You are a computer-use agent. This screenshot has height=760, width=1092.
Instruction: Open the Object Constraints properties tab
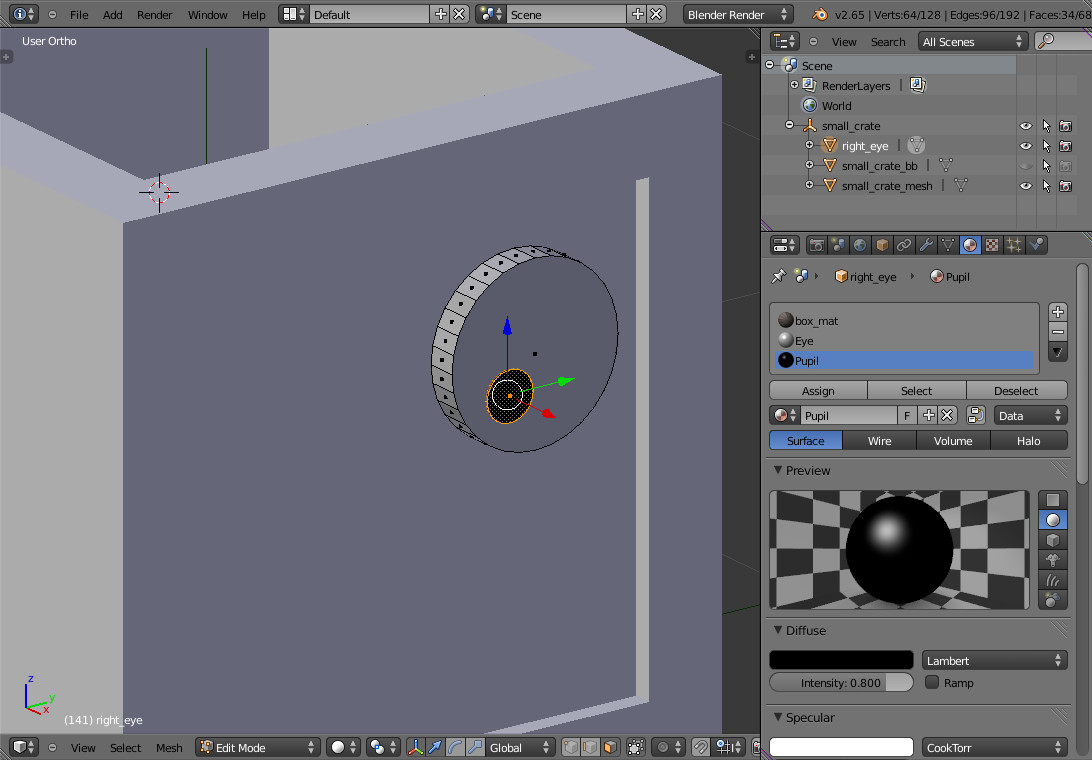[904, 245]
